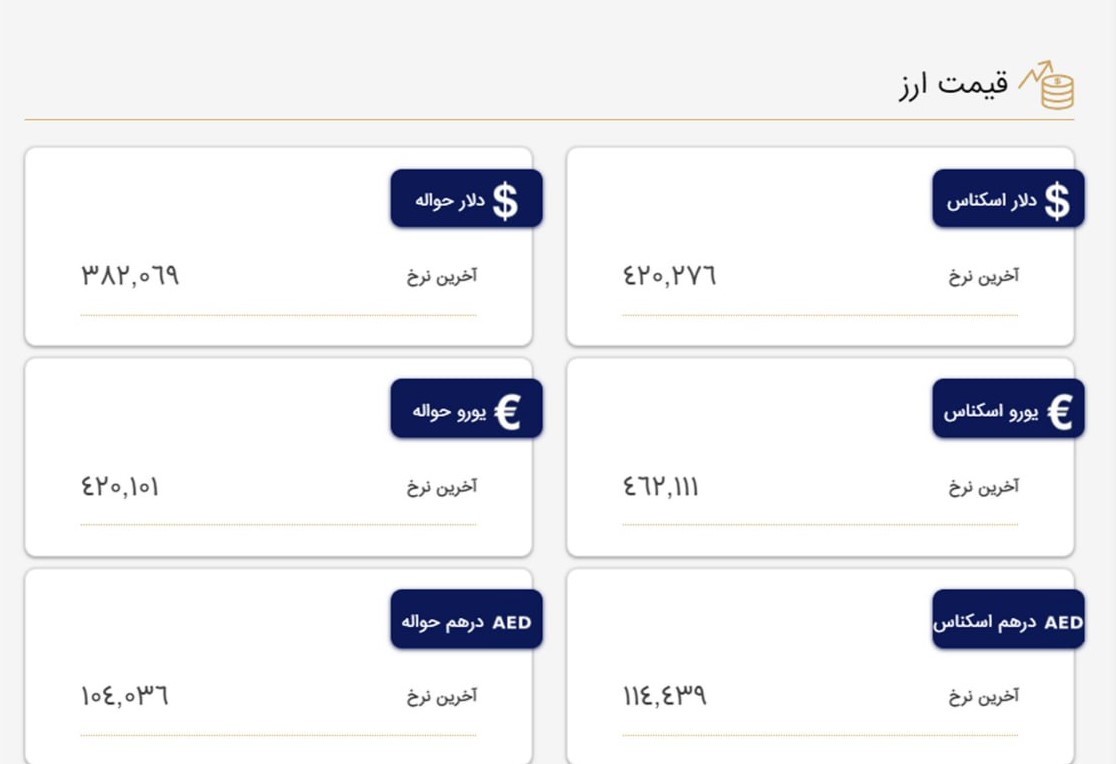The image size is (1116, 764).
Task: Click the dirham transfer rate ۱۰۴,۰۳۶
Action: (125, 696)
